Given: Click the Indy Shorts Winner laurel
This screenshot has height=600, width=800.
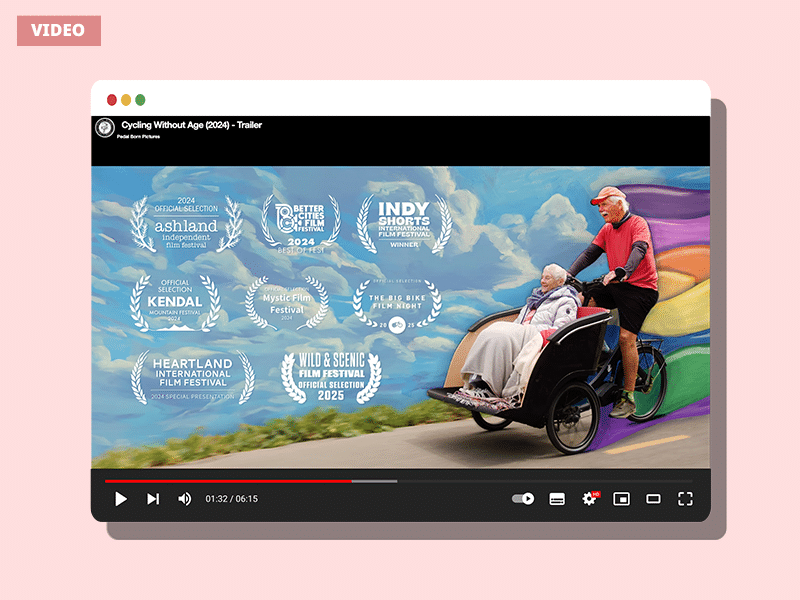Looking at the screenshot, I should (404, 223).
